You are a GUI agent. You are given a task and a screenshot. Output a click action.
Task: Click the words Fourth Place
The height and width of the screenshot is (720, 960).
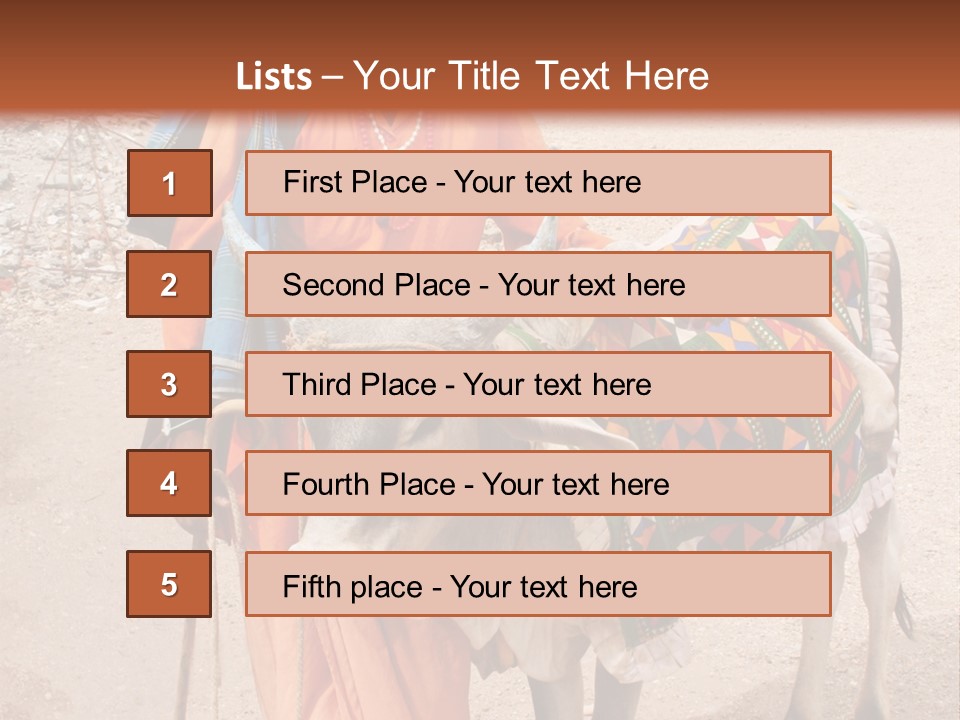pos(370,485)
